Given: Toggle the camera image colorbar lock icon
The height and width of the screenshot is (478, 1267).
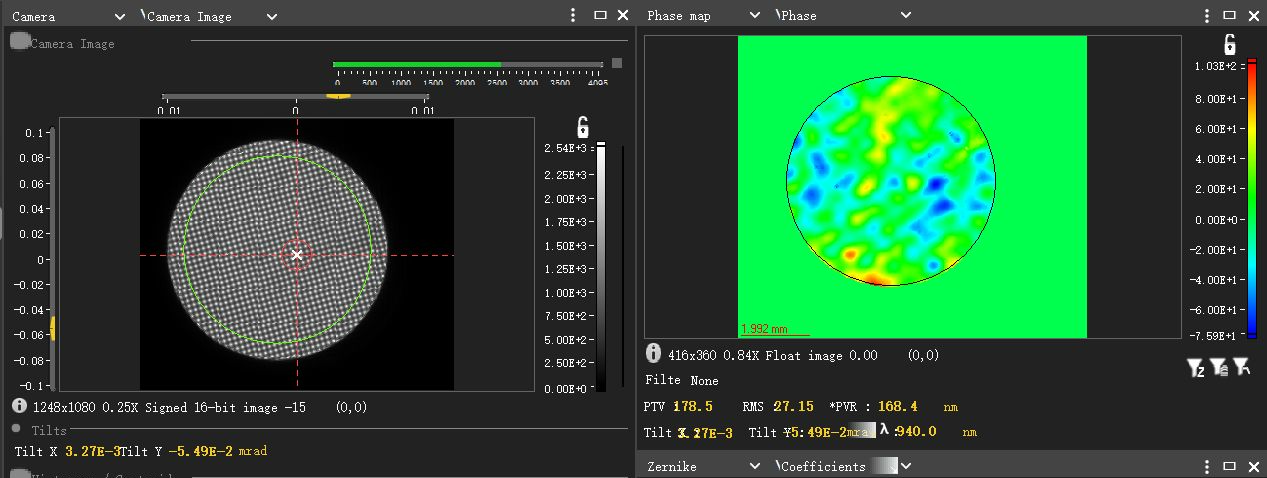Looking at the screenshot, I should click(x=582, y=127).
